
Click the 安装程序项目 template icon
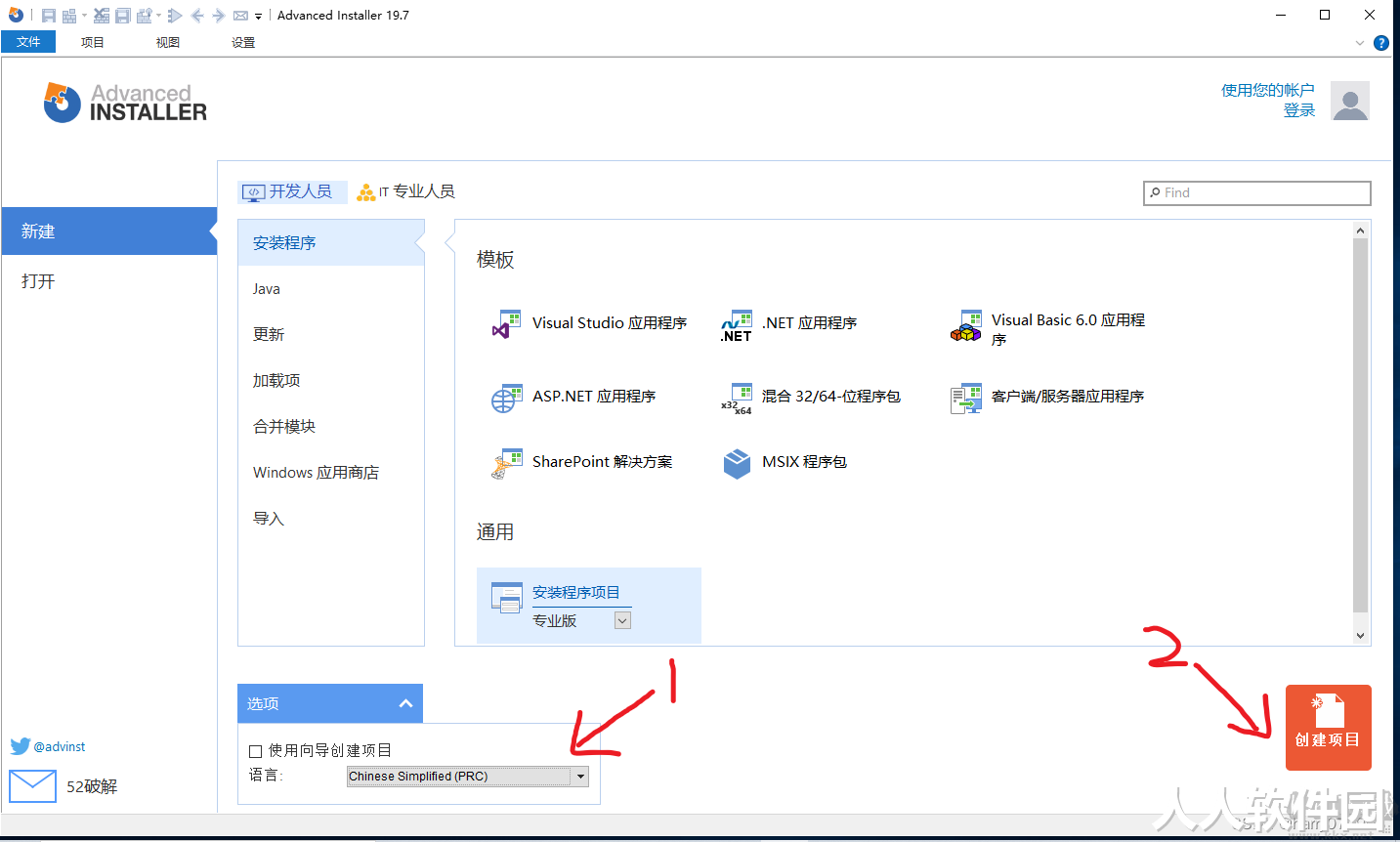(507, 598)
